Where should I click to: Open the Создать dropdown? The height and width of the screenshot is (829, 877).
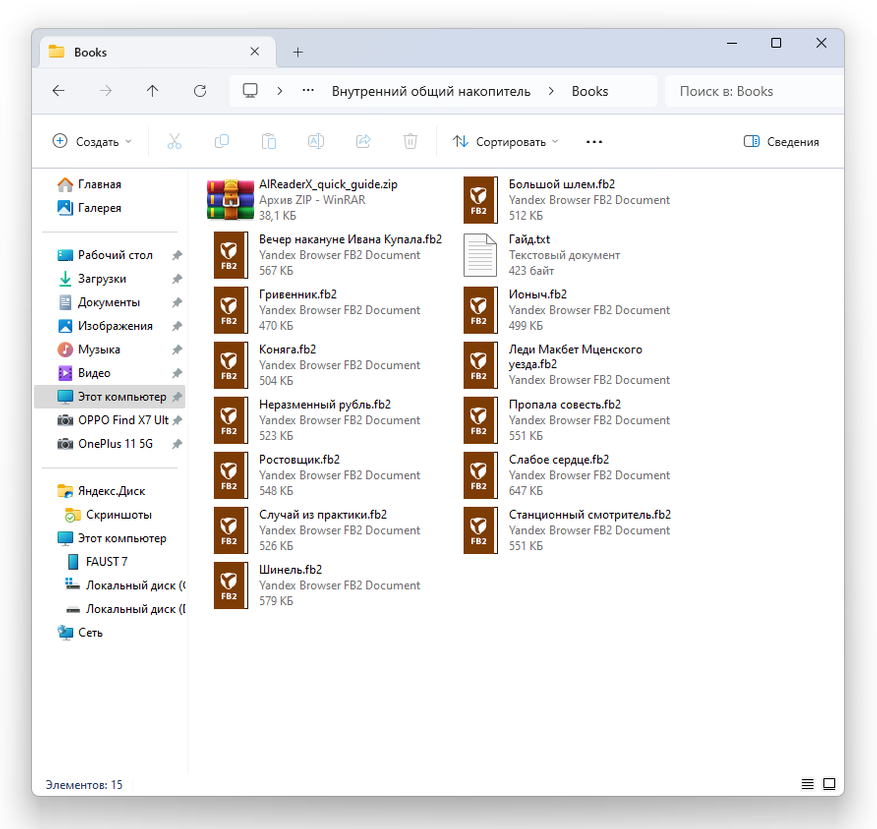pyautogui.click(x=92, y=142)
